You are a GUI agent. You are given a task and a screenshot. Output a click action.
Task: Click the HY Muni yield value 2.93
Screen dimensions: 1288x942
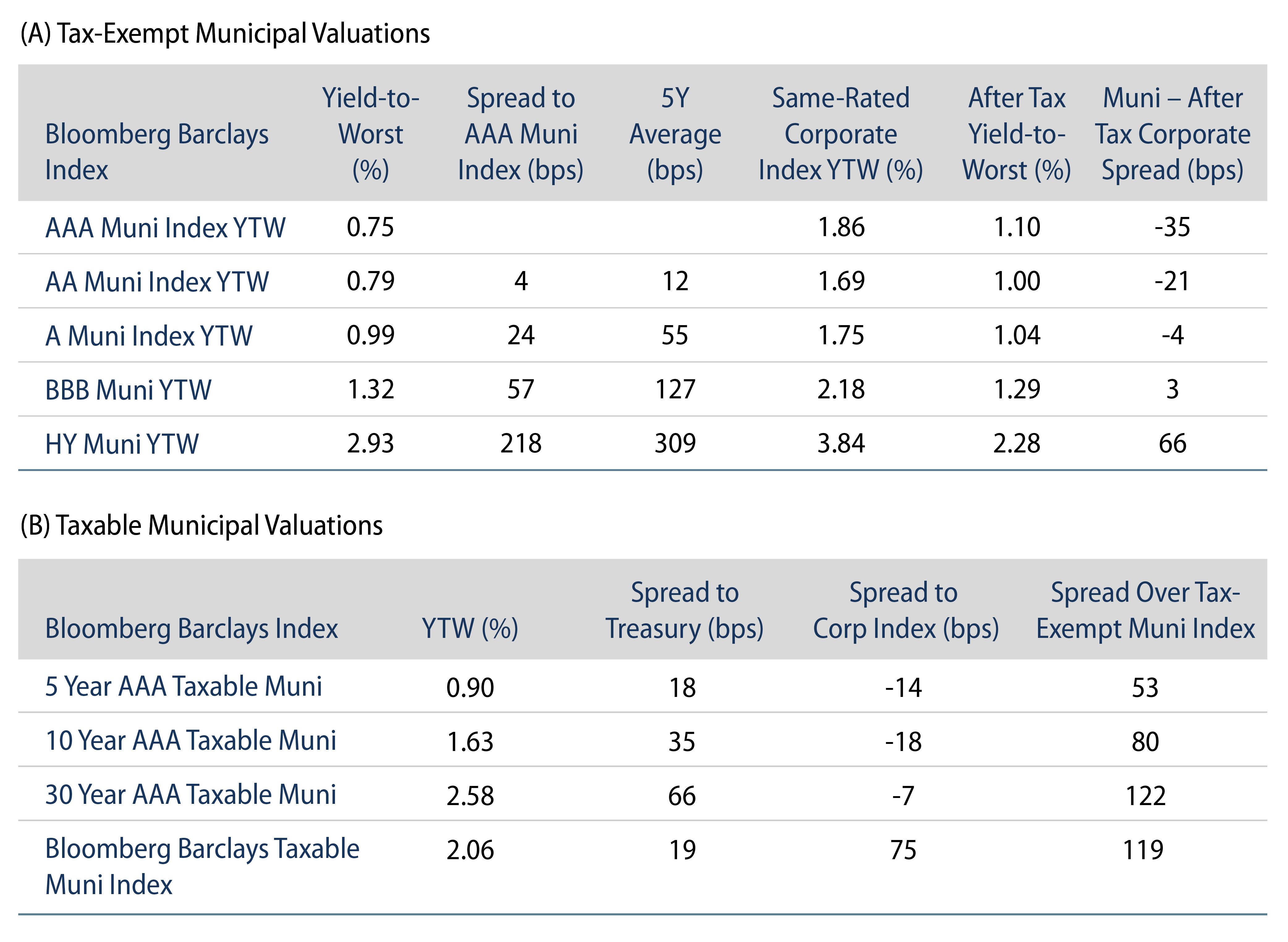tap(371, 443)
